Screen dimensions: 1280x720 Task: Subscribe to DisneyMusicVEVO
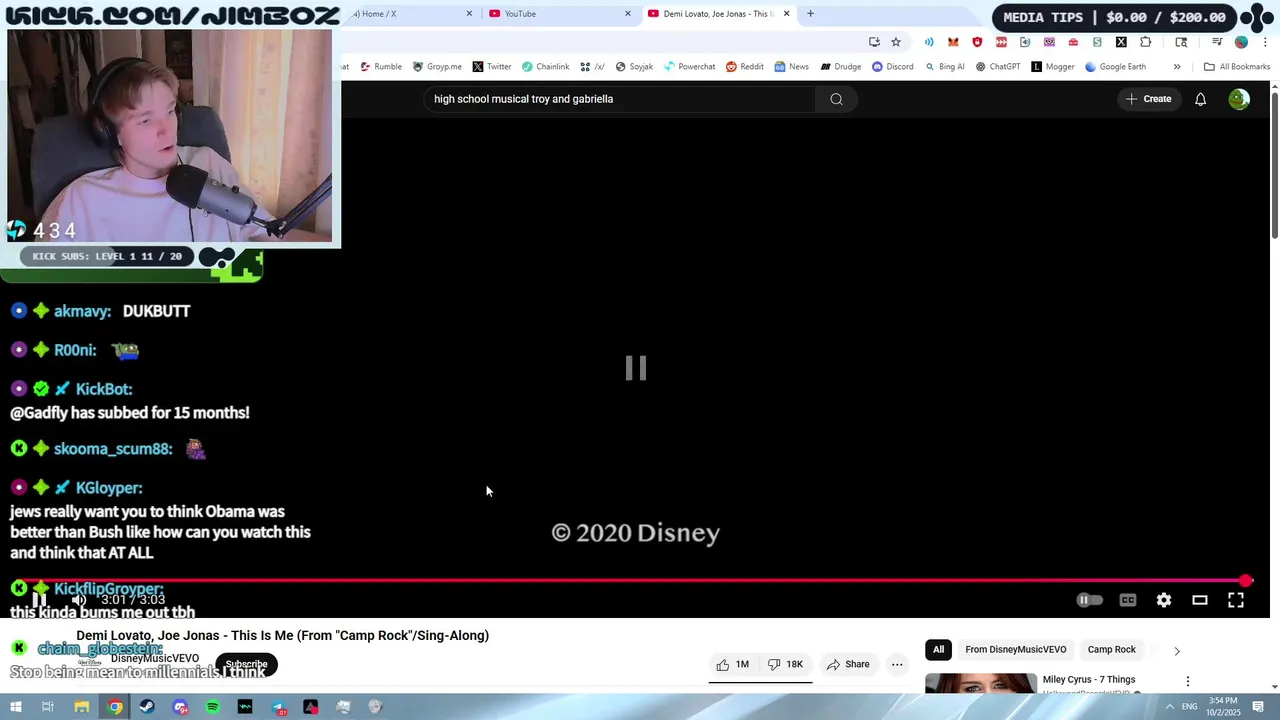point(246,664)
